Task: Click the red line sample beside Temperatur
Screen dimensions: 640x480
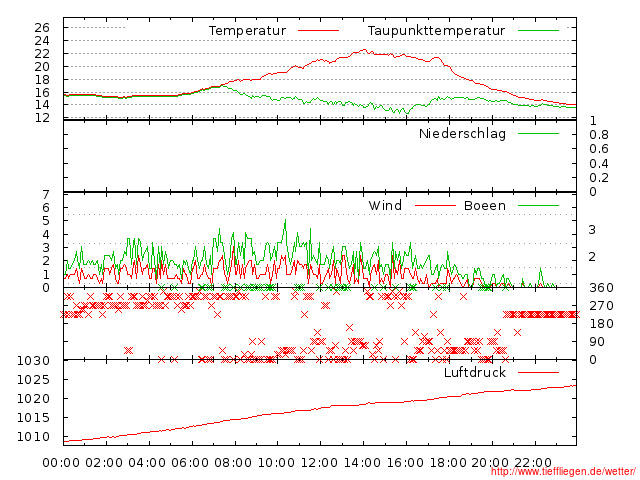Action: pos(318,31)
